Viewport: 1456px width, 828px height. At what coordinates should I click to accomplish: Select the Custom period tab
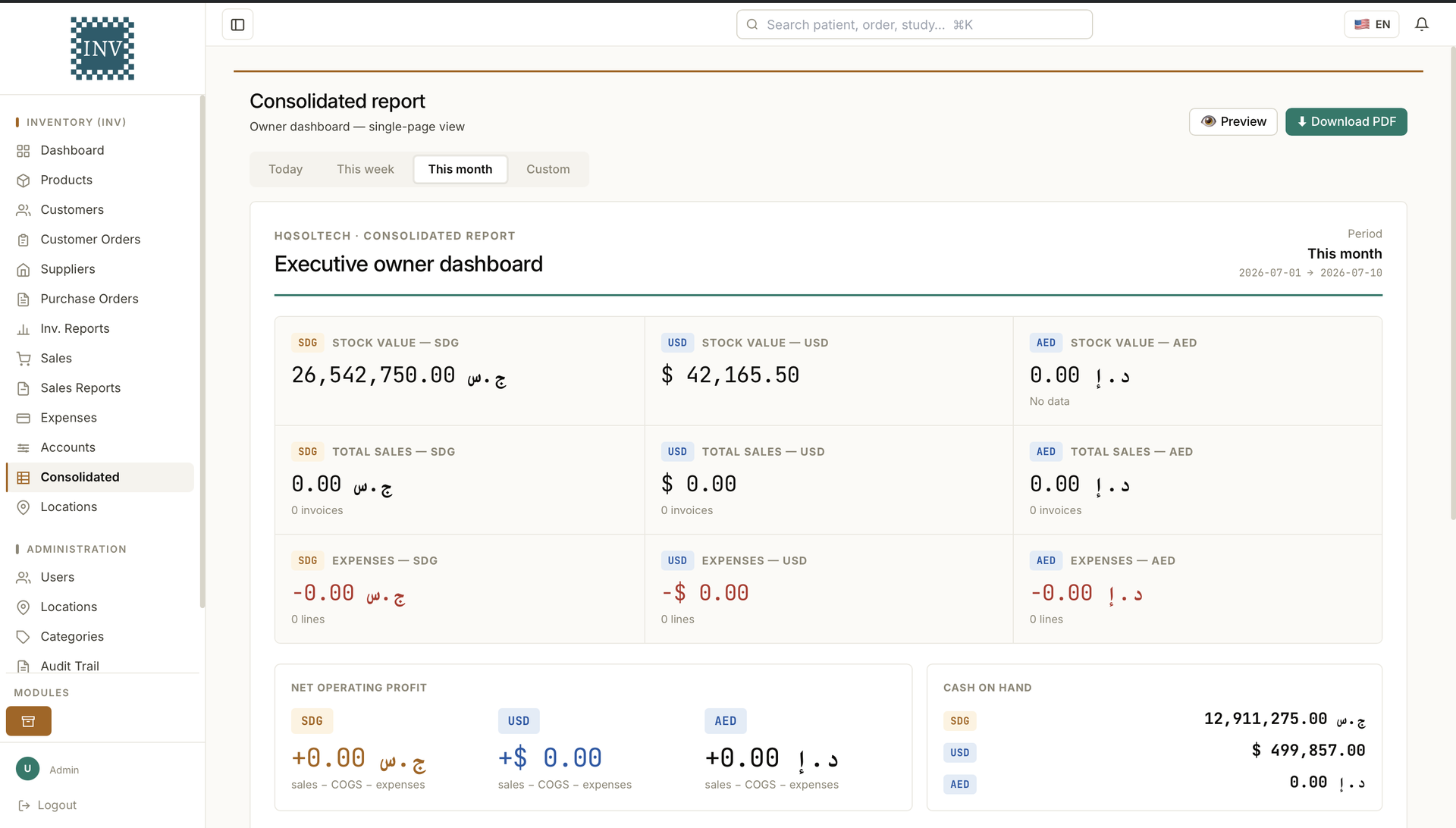pyautogui.click(x=548, y=169)
